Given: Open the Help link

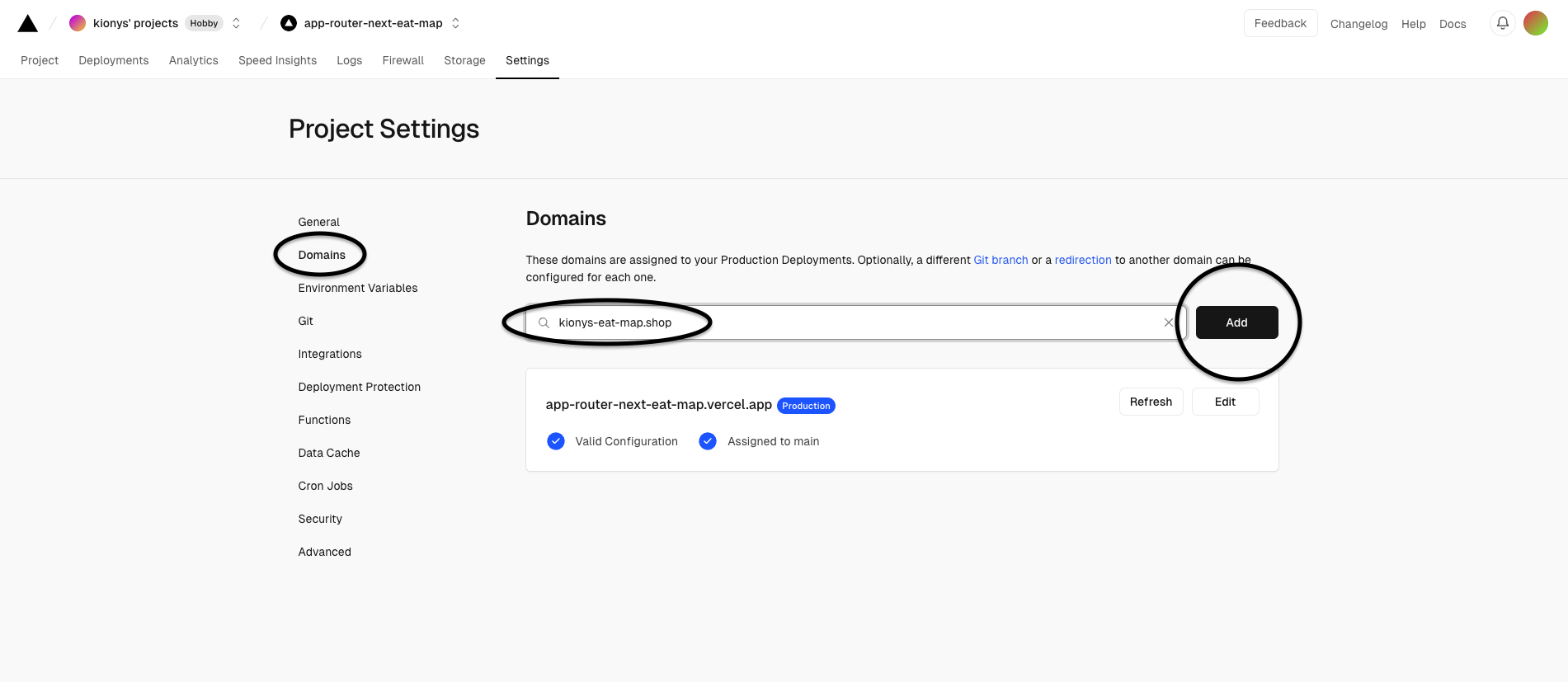Looking at the screenshot, I should click(x=1414, y=24).
